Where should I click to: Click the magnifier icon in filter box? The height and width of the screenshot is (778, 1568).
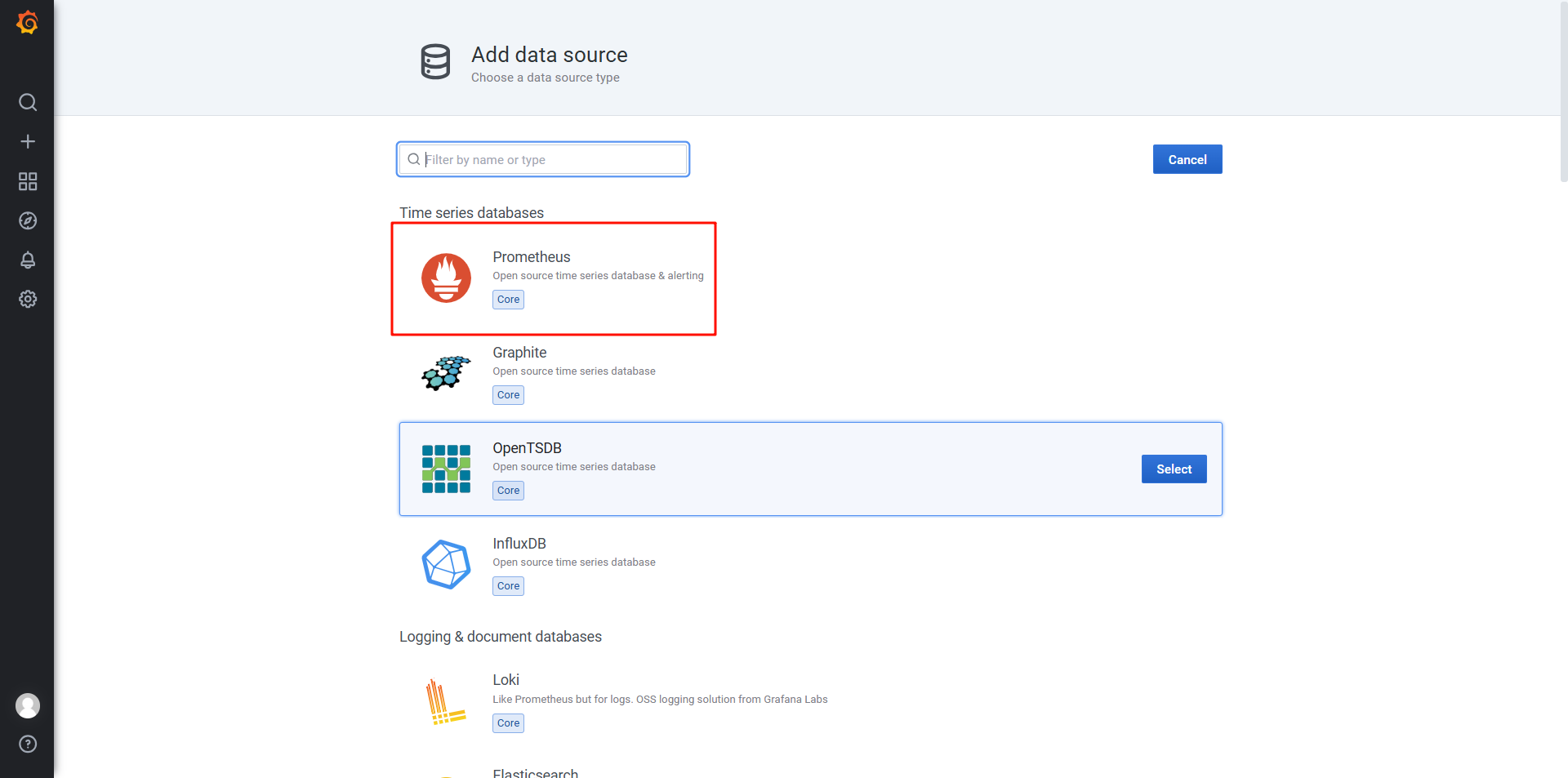click(x=414, y=159)
